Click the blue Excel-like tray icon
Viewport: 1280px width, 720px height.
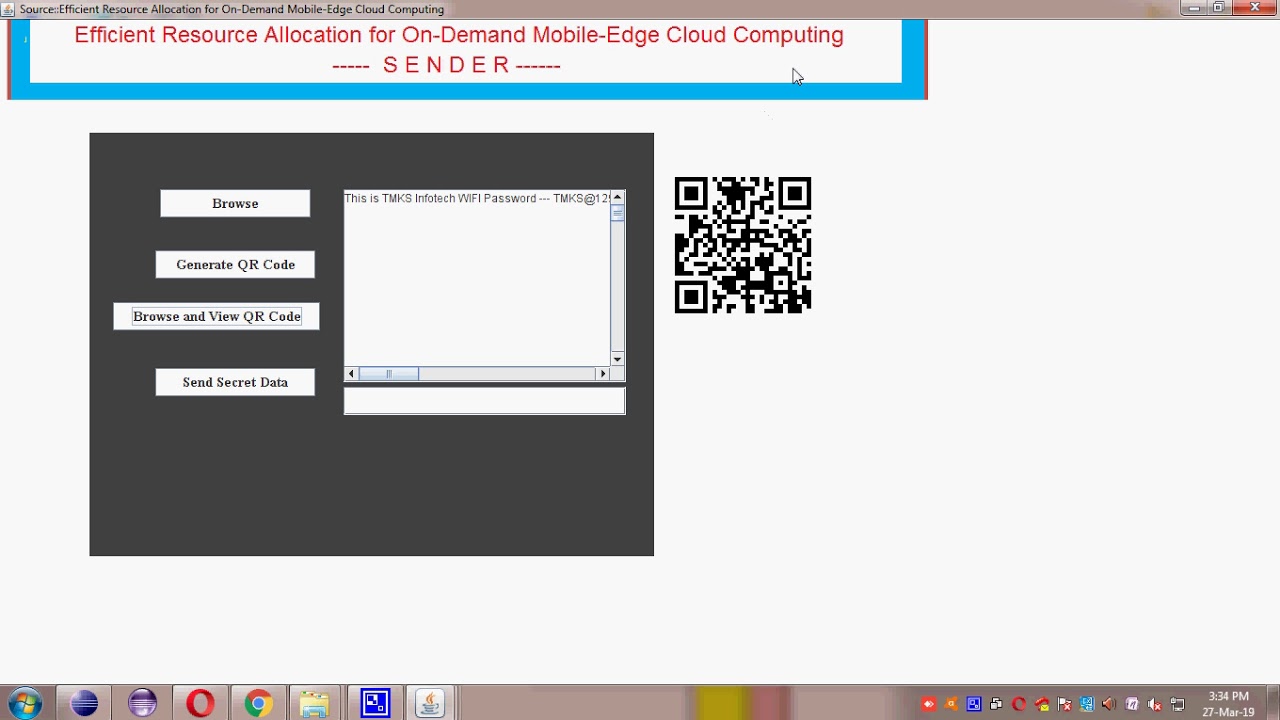(1087, 704)
